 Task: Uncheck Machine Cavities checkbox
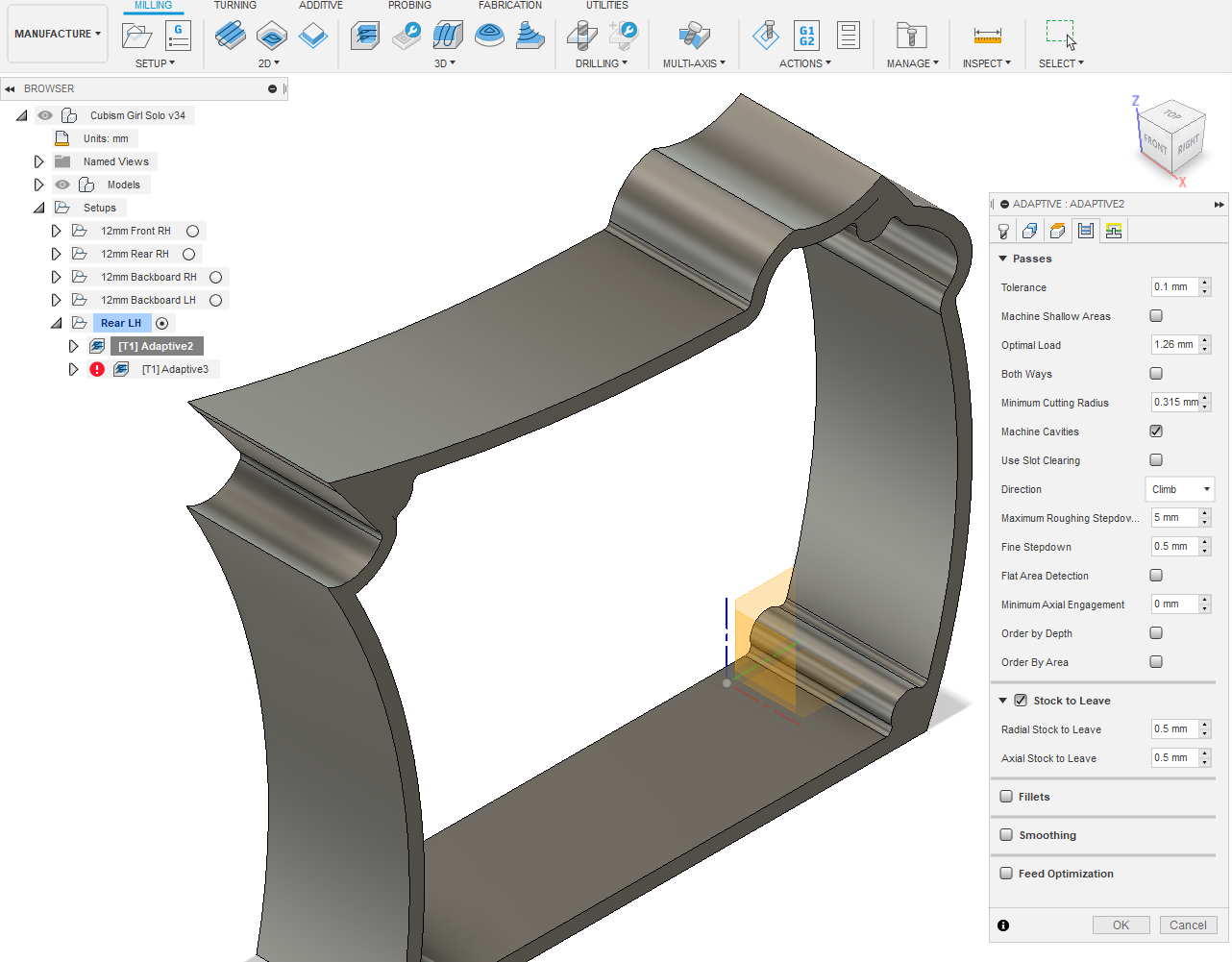pos(1156,431)
